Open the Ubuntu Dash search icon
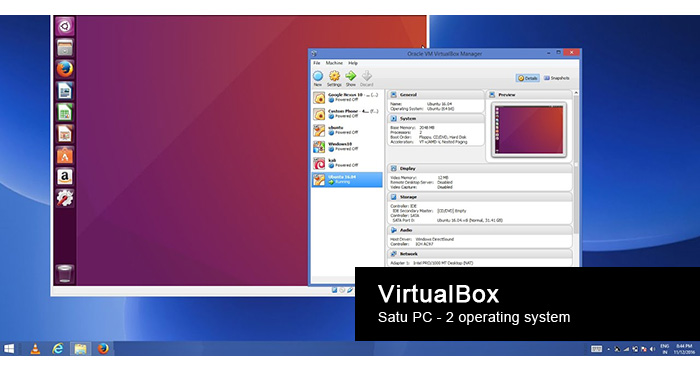Screen dimensions: 700x370 pos(65,26)
